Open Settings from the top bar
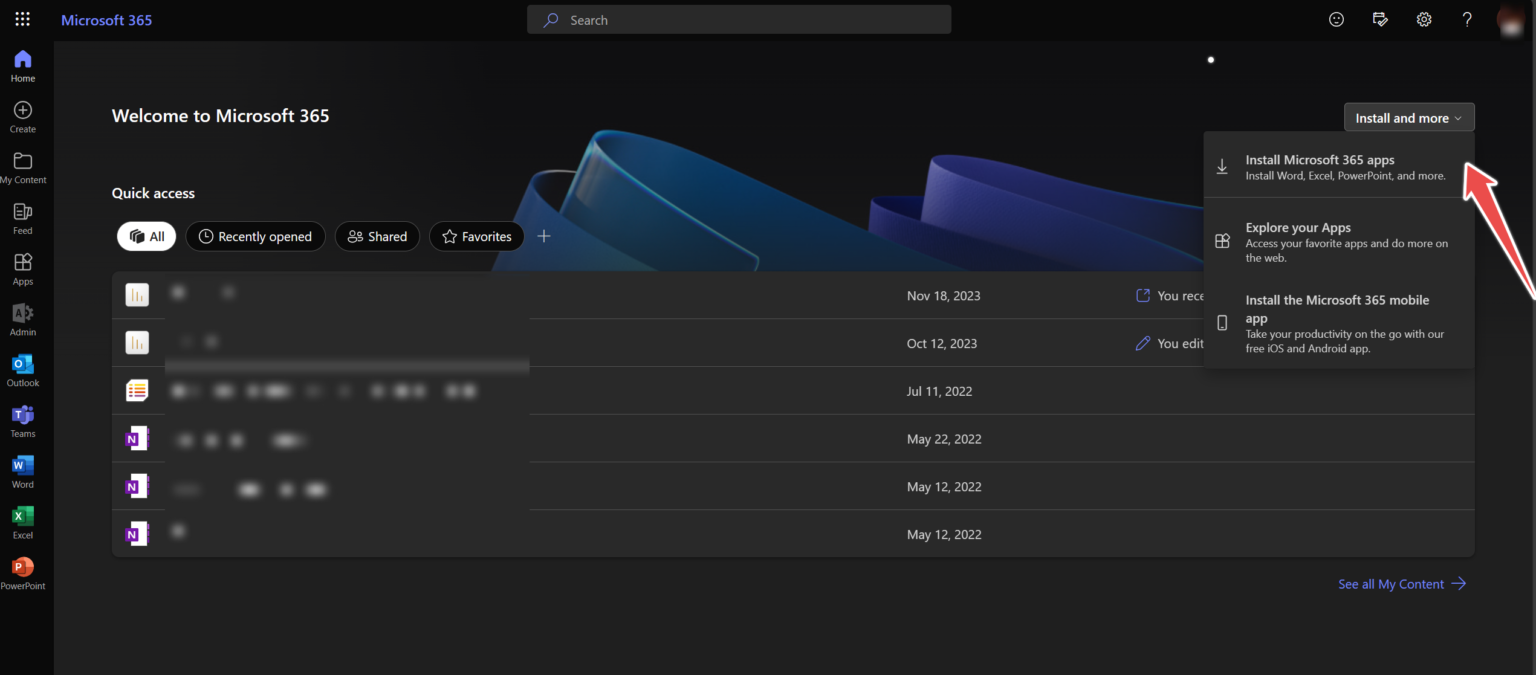The height and width of the screenshot is (675, 1536). click(1424, 19)
